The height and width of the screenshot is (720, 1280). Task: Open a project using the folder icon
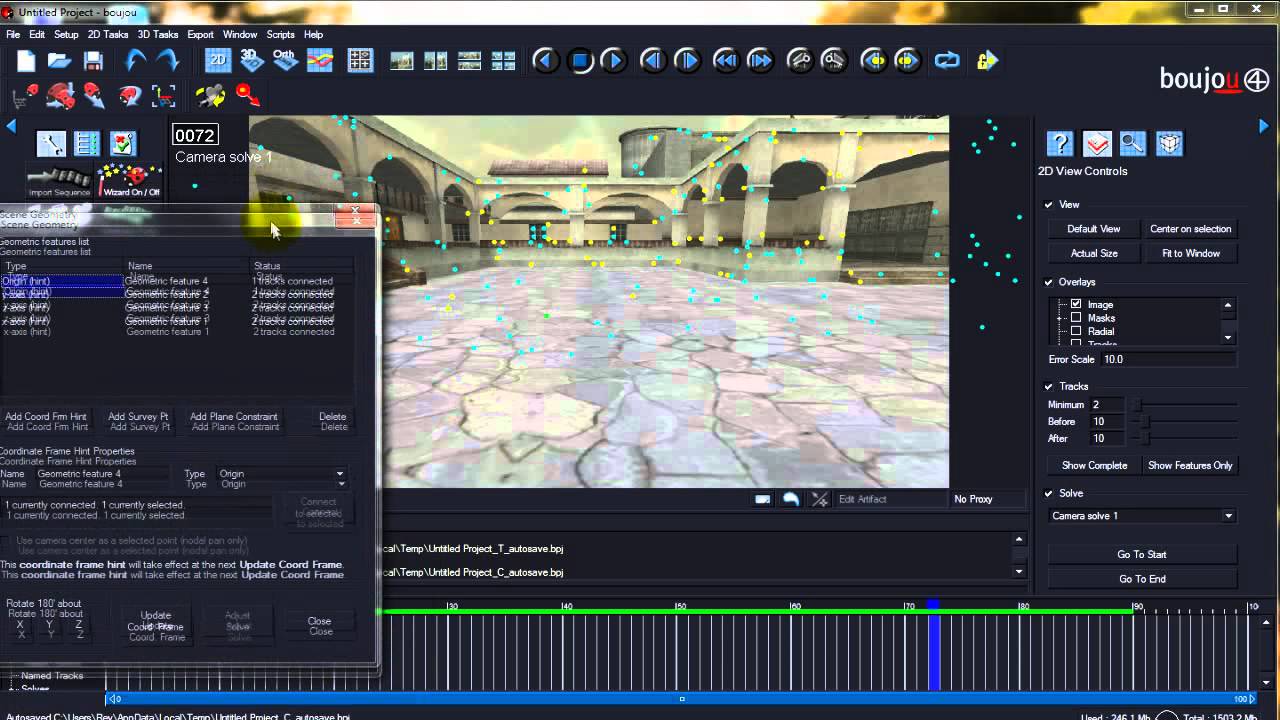[x=60, y=61]
